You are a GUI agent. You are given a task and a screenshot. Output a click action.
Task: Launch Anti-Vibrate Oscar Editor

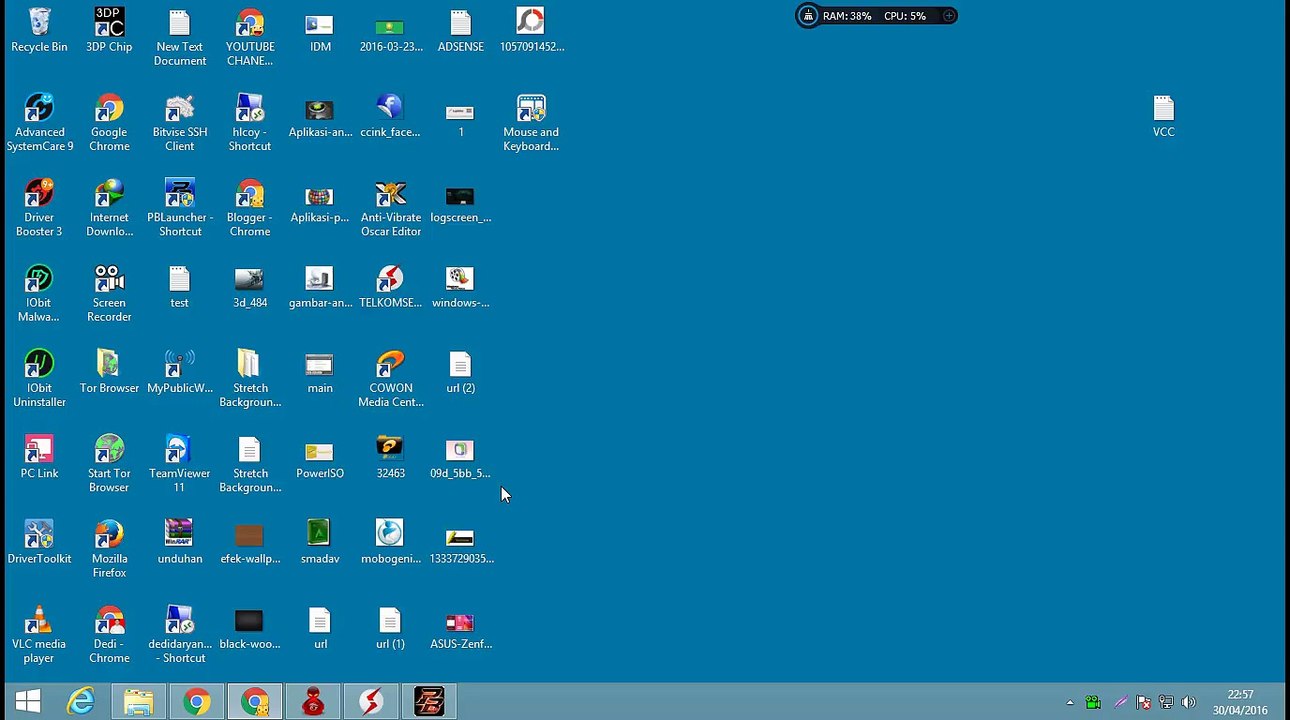pos(391,207)
